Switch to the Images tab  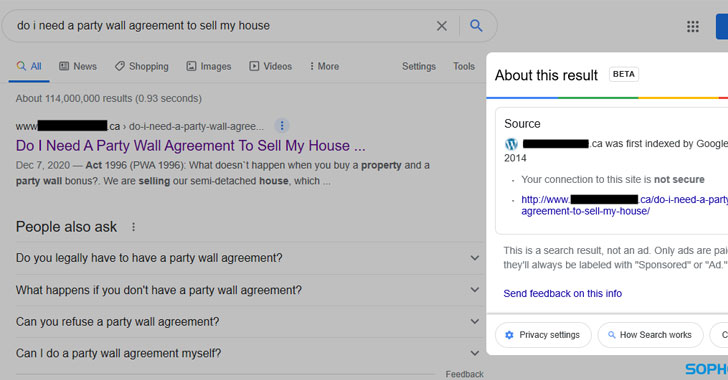click(209, 66)
